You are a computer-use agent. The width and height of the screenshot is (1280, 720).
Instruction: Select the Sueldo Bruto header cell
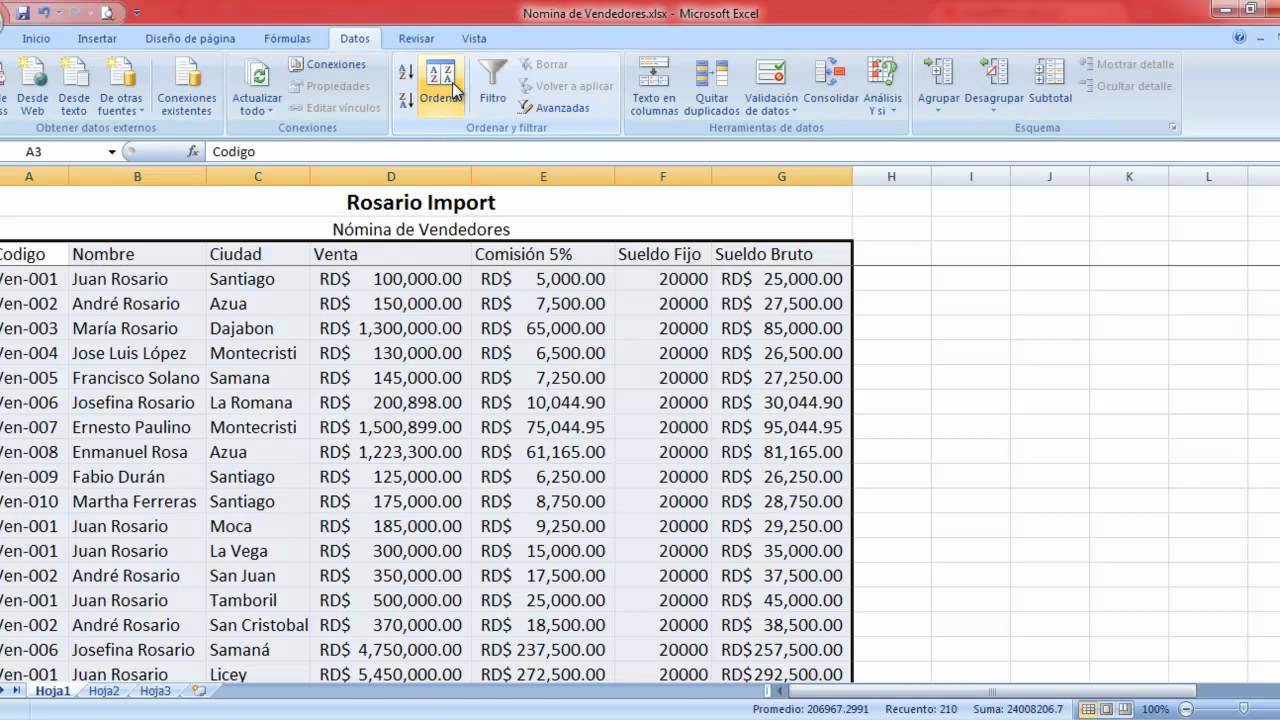(781, 254)
